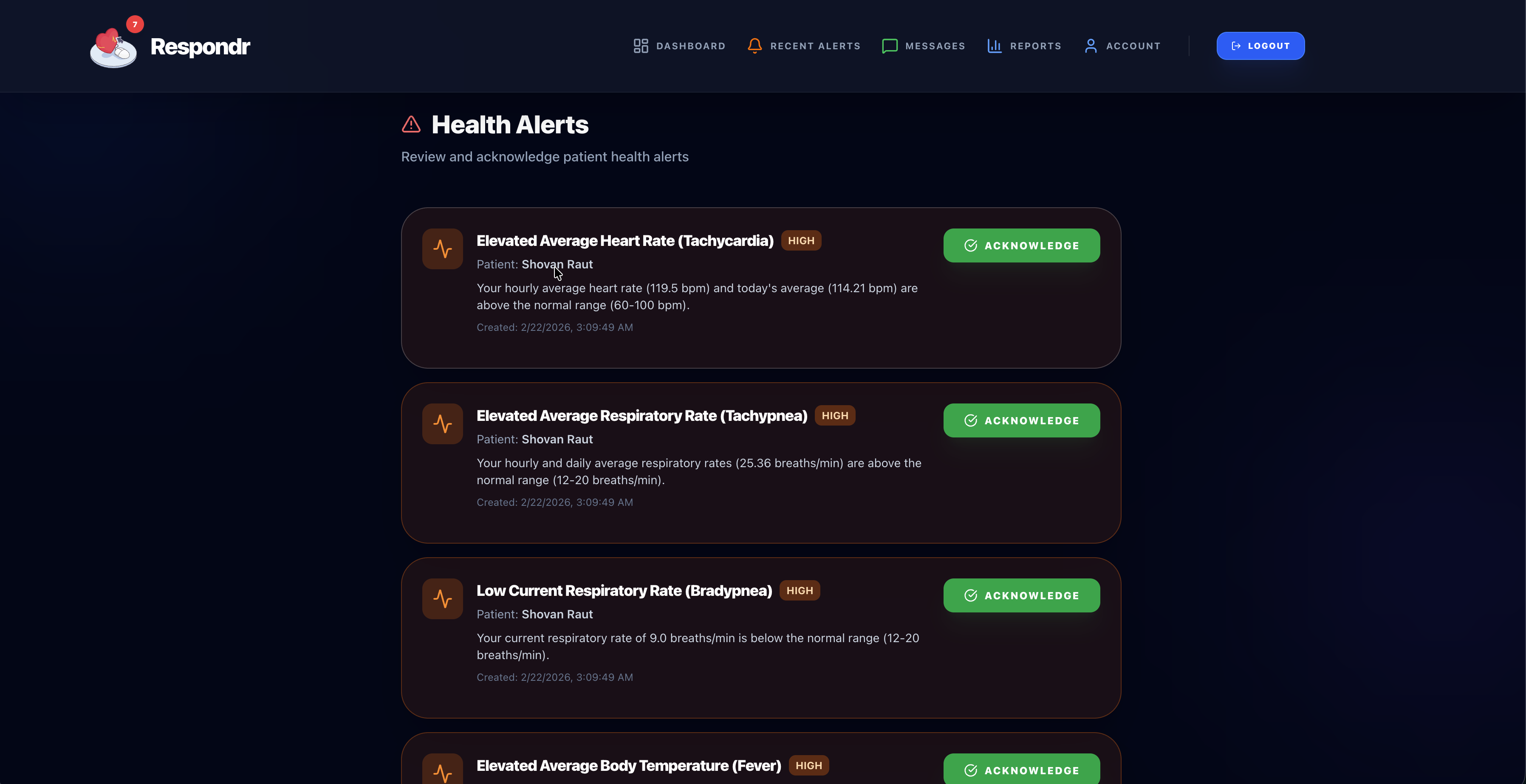Viewport: 1526px width, 784px height.
Task: Click the Messages chat bubble icon
Action: pos(890,46)
